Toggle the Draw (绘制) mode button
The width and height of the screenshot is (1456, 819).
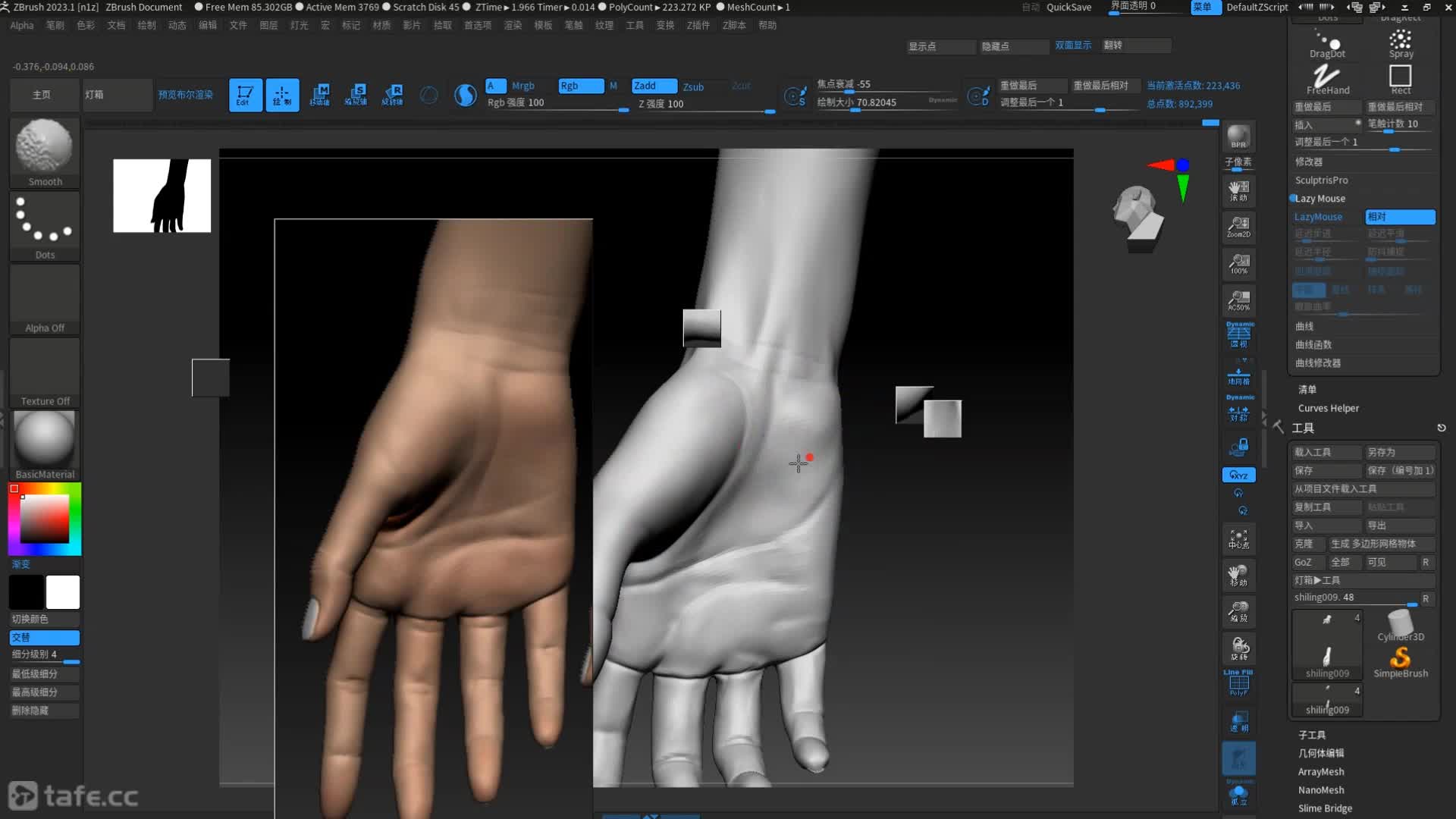pos(282,95)
